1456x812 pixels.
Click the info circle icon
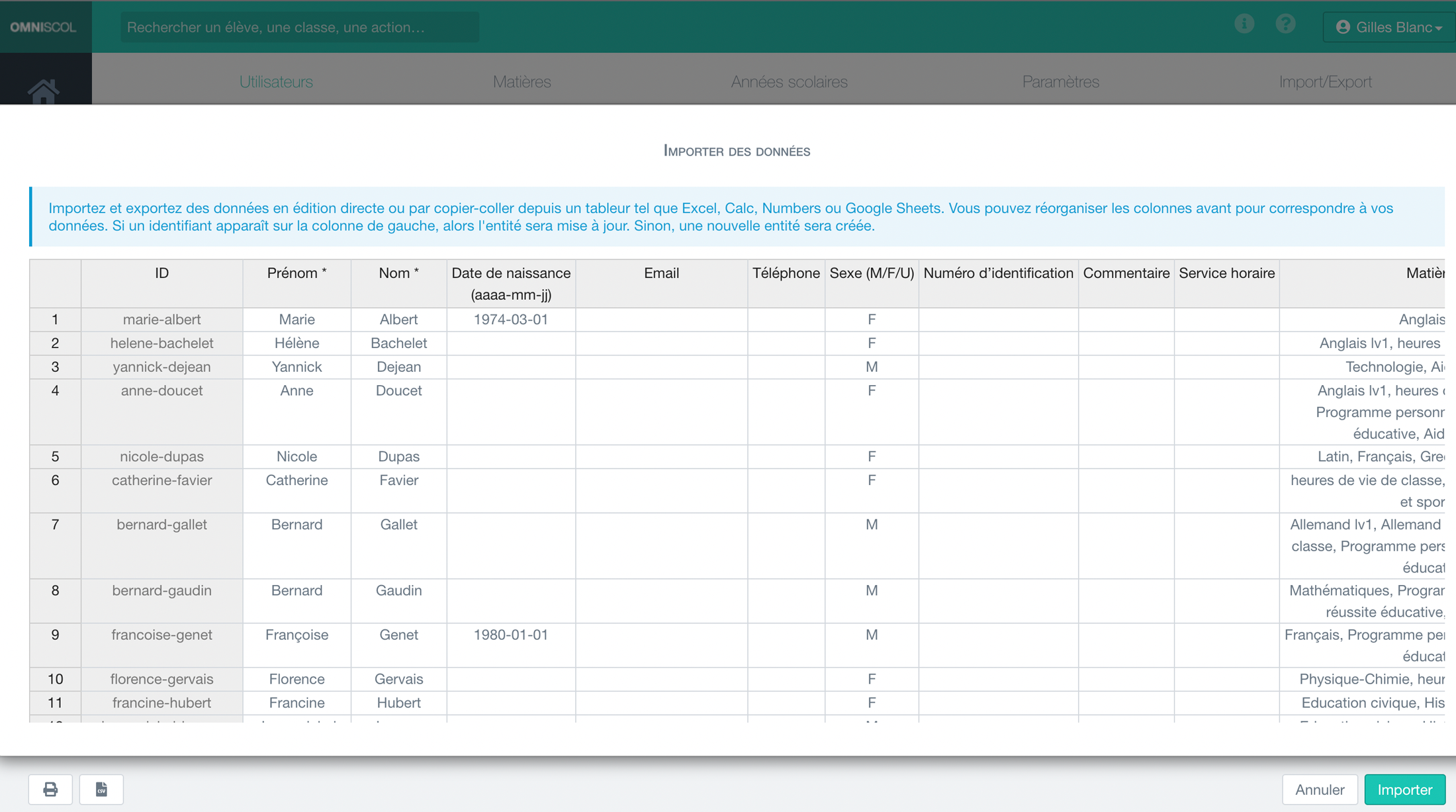click(x=1244, y=24)
